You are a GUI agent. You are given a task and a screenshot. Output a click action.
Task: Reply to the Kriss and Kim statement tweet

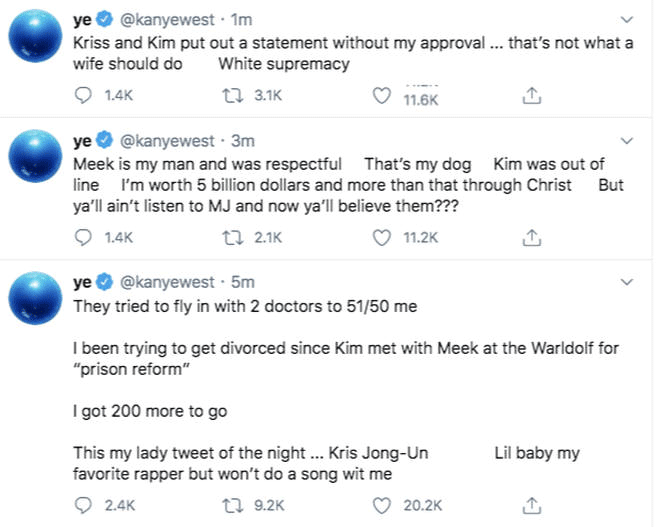point(85,96)
